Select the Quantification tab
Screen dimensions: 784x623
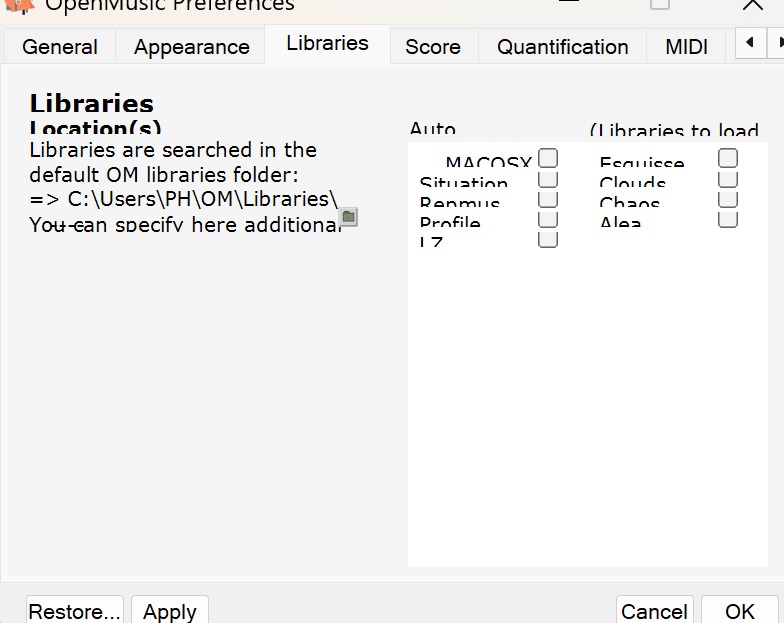562,47
